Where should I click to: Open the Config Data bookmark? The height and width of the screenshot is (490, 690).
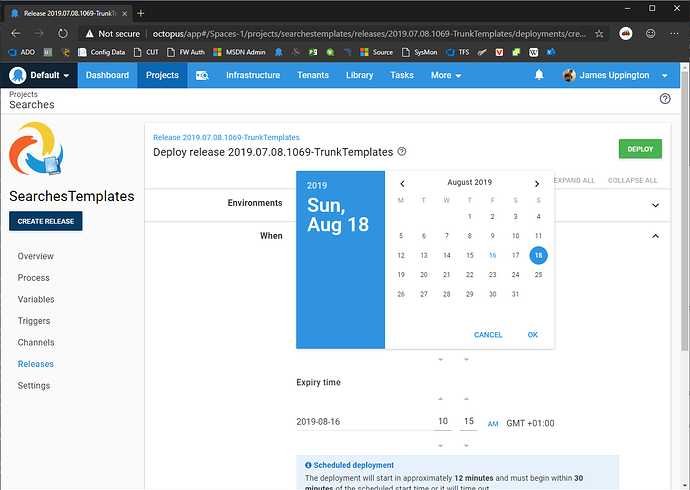tap(102, 52)
